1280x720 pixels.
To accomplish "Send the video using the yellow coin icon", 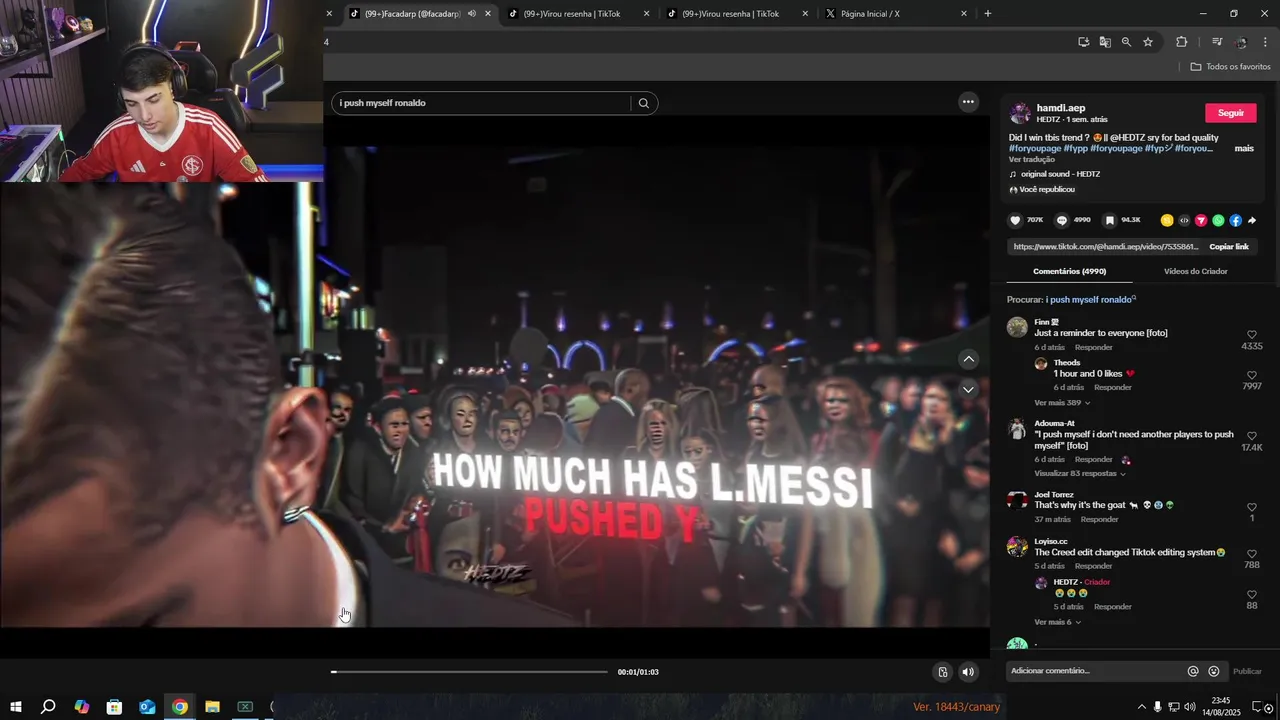I will coord(1167,220).
